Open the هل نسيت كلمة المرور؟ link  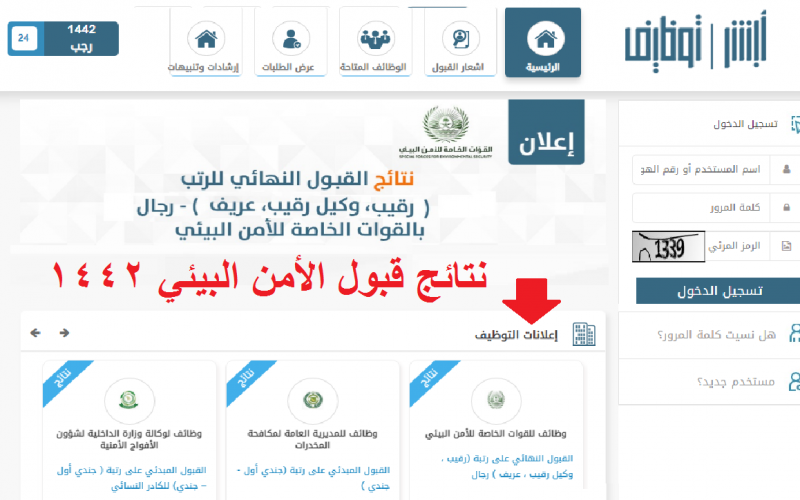[716, 335]
